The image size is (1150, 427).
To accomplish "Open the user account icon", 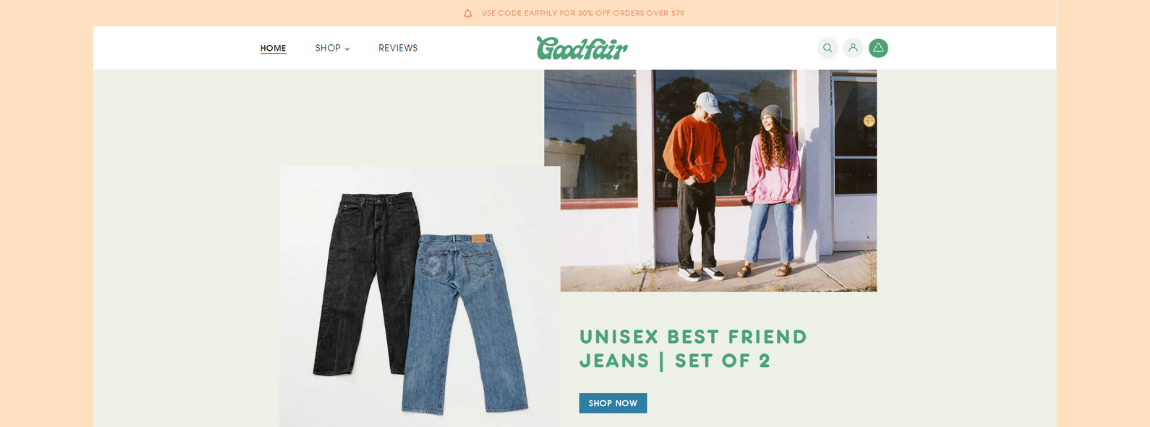I will point(853,48).
